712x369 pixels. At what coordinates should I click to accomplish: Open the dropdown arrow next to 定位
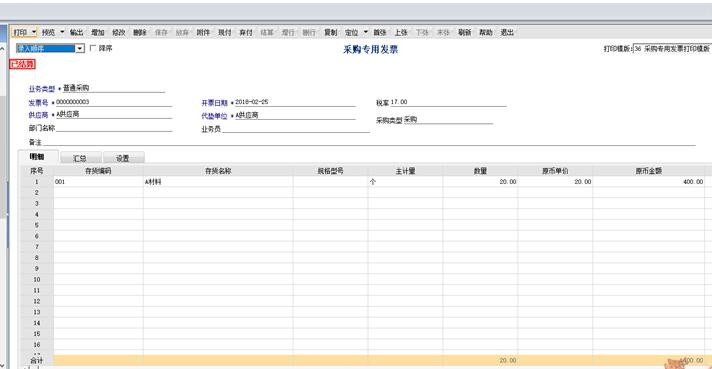click(366, 32)
